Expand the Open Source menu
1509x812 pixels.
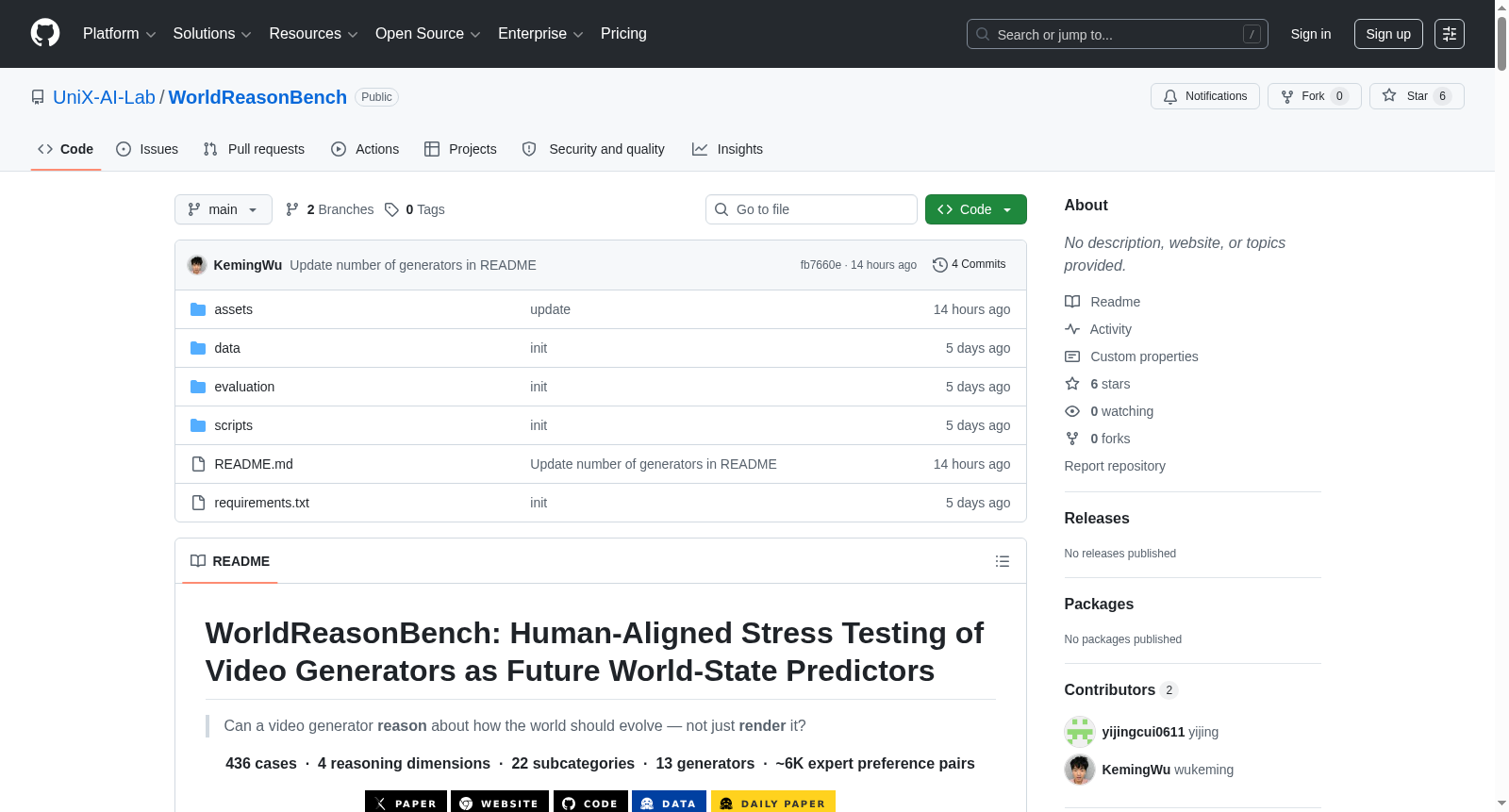coord(428,34)
